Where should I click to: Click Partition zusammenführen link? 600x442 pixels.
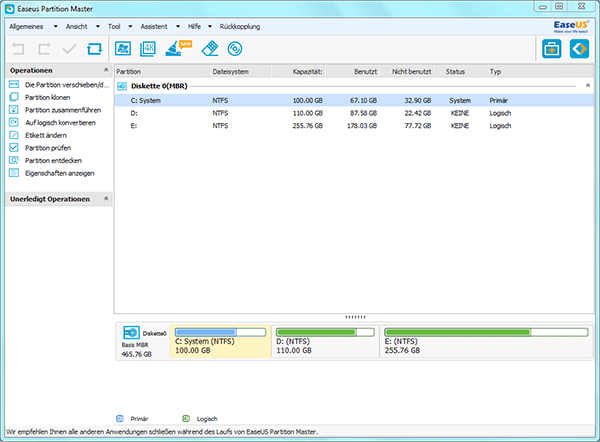[63, 110]
